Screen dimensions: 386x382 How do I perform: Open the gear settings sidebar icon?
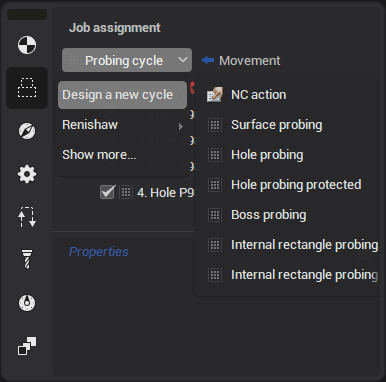[x=27, y=174]
